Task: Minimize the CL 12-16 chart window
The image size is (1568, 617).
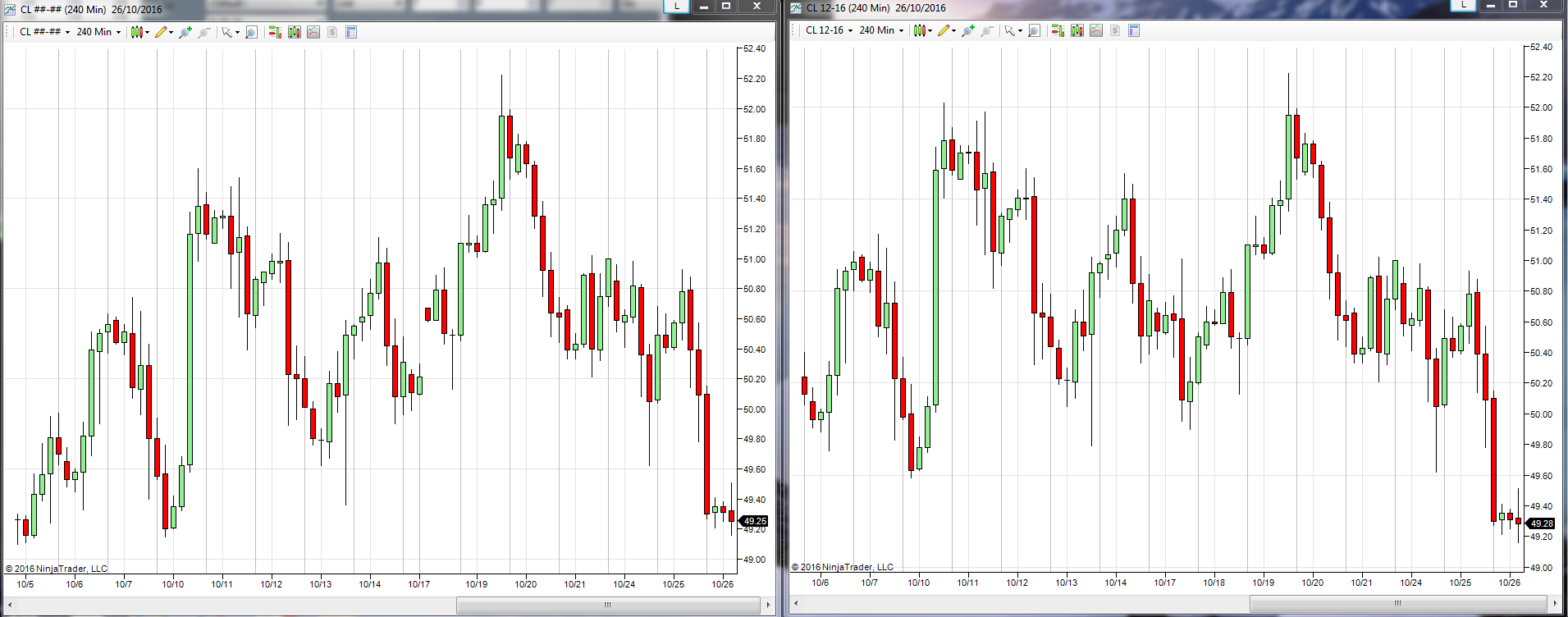Action: click(1491, 5)
